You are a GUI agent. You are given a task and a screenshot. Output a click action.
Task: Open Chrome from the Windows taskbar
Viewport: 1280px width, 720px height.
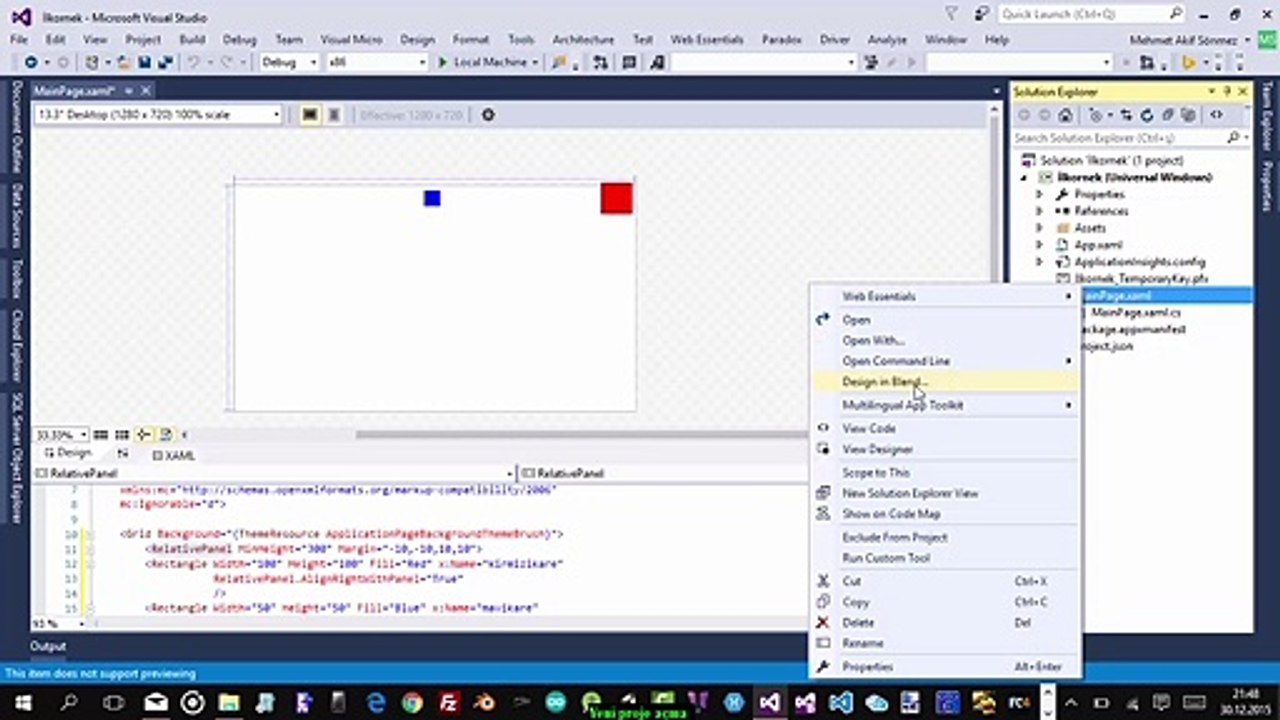click(x=412, y=702)
